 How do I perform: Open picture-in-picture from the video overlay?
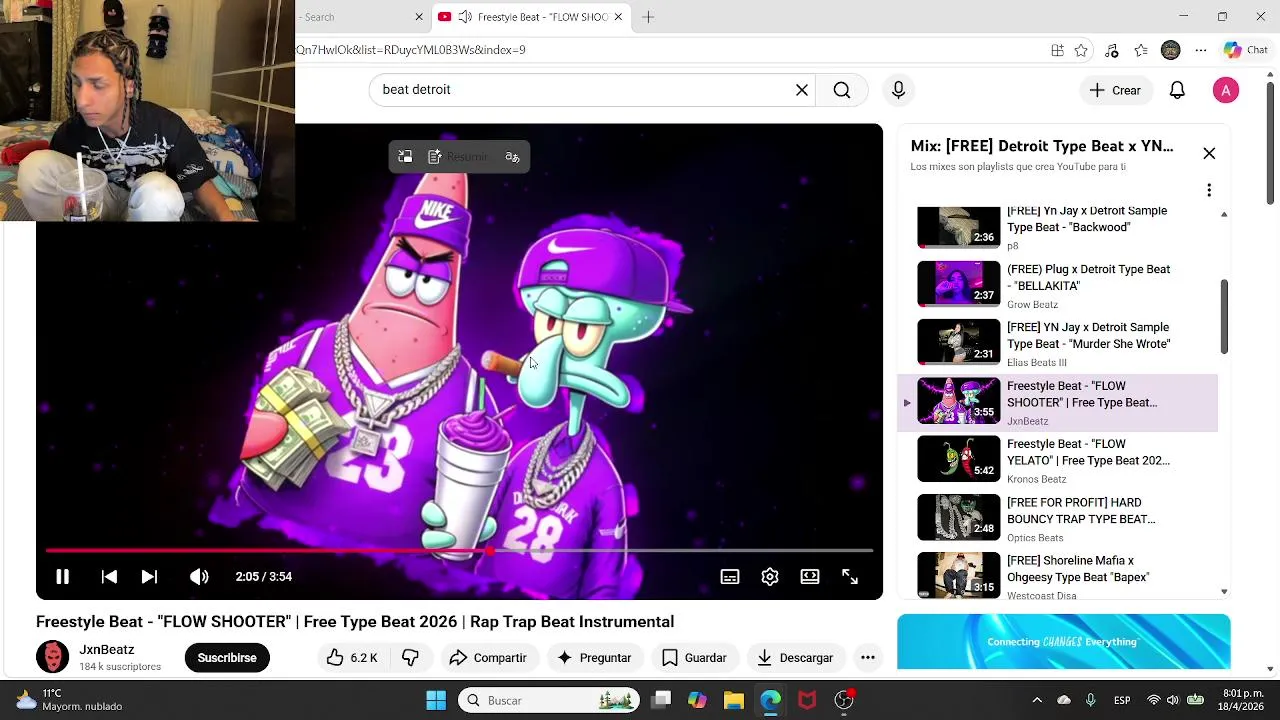point(405,157)
